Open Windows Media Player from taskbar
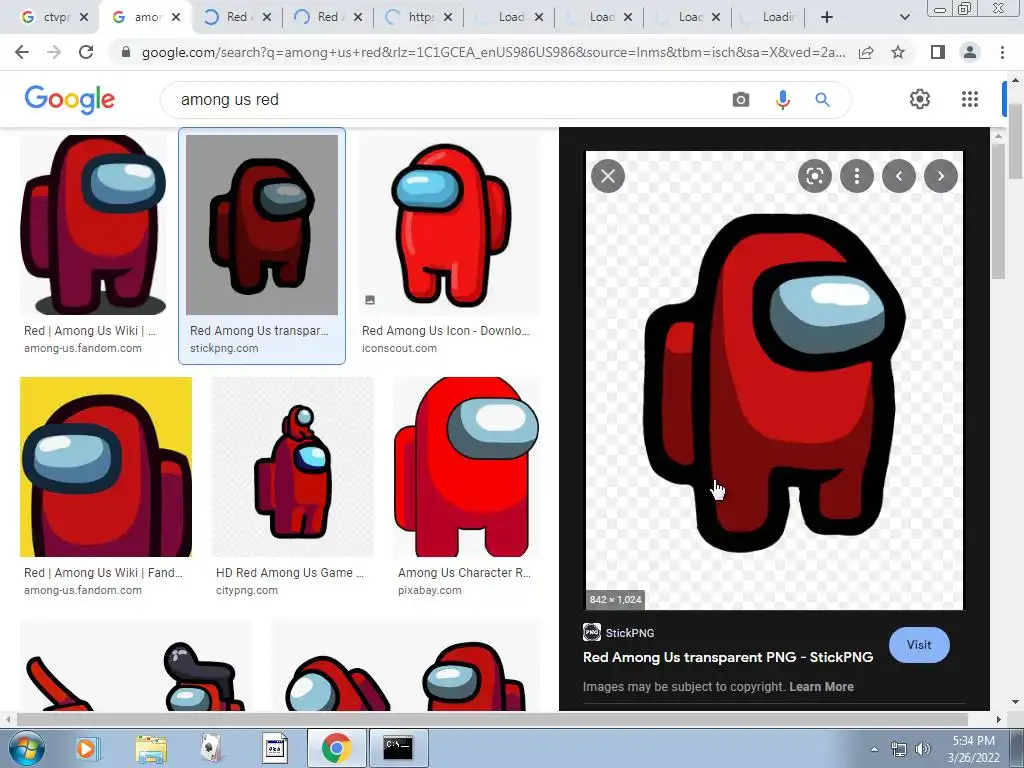The image size is (1024, 768). 86,748
